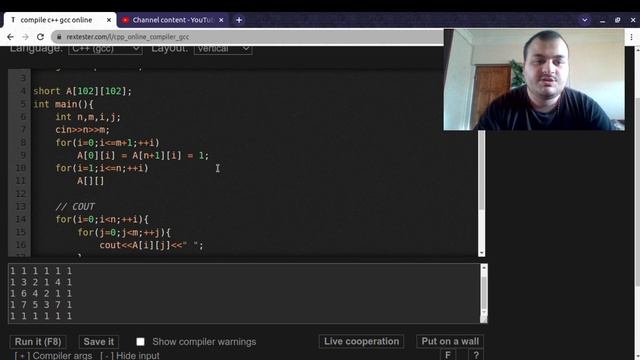The height and width of the screenshot is (360, 640).
Task: Click code line 'short A[102][102];'
Action: pos(82,91)
